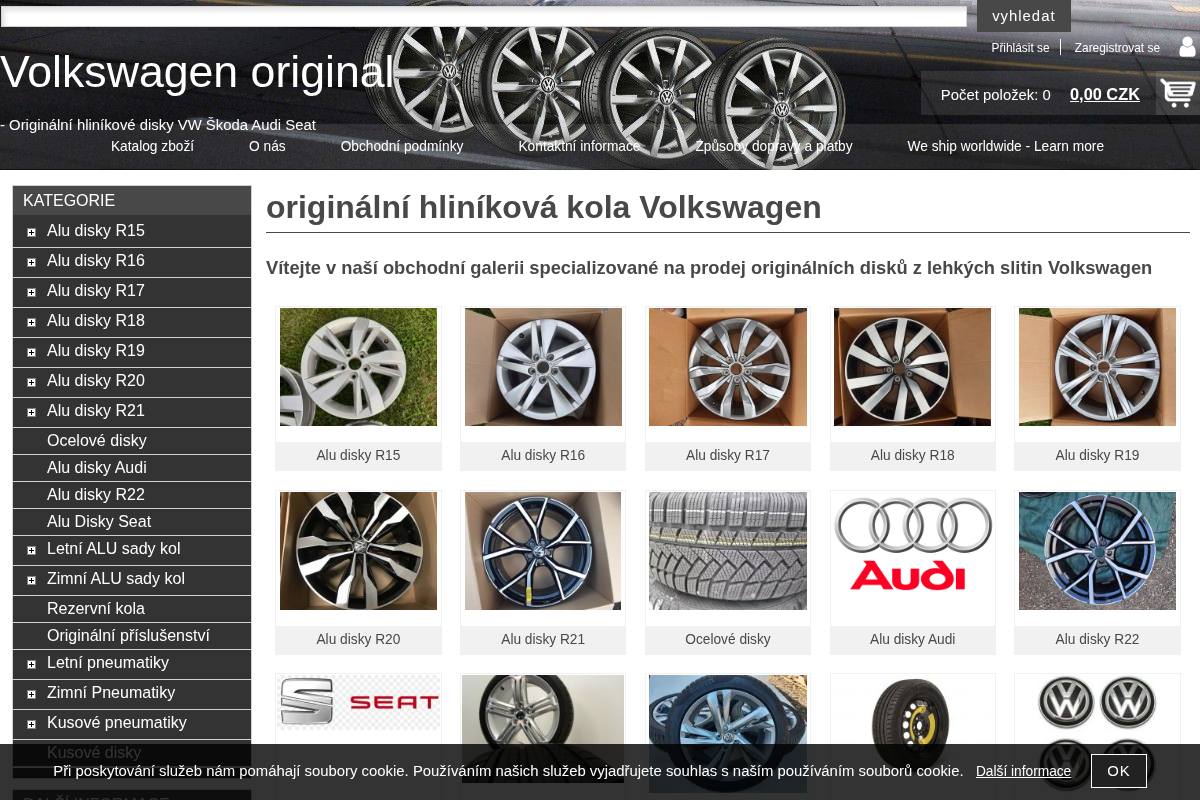Expand the Alu disky R20 category
Image resolution: width=1200 pixels, height=800 pixels.
pyautogui.click(x=32, y=382)
